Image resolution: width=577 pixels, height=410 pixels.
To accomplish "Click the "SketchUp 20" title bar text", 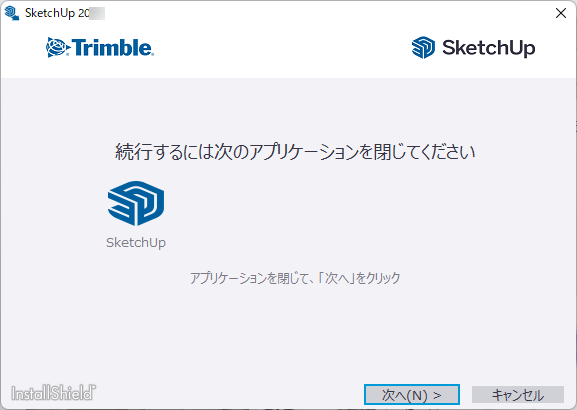I will tap(57, 13).
